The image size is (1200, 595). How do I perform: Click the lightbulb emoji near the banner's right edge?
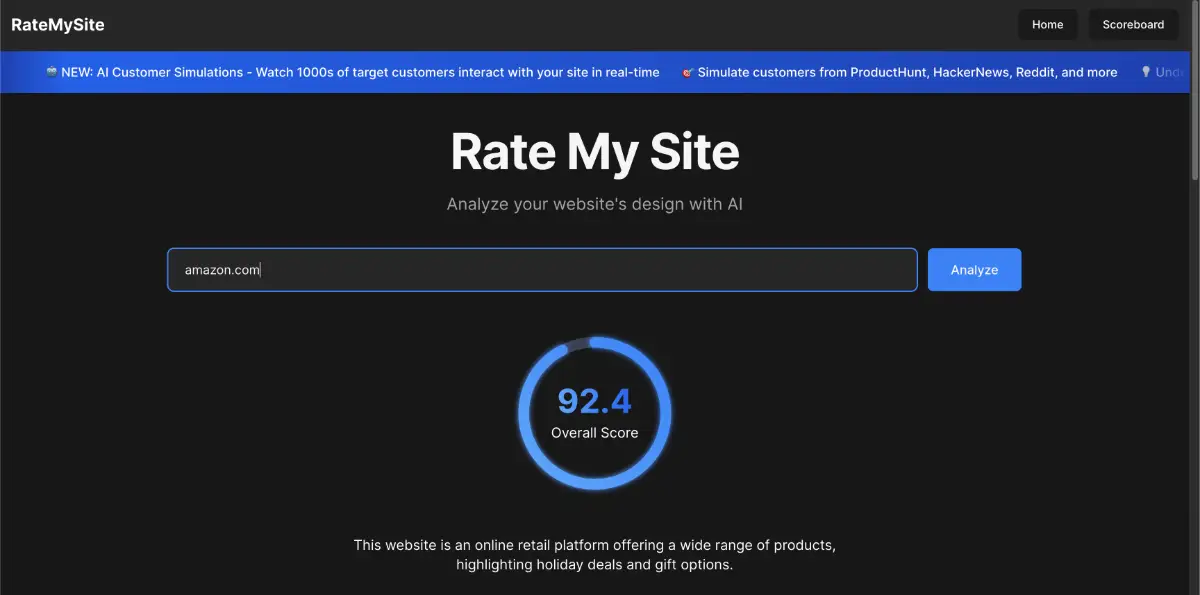pyautogui.click(x=1144, y=72)
